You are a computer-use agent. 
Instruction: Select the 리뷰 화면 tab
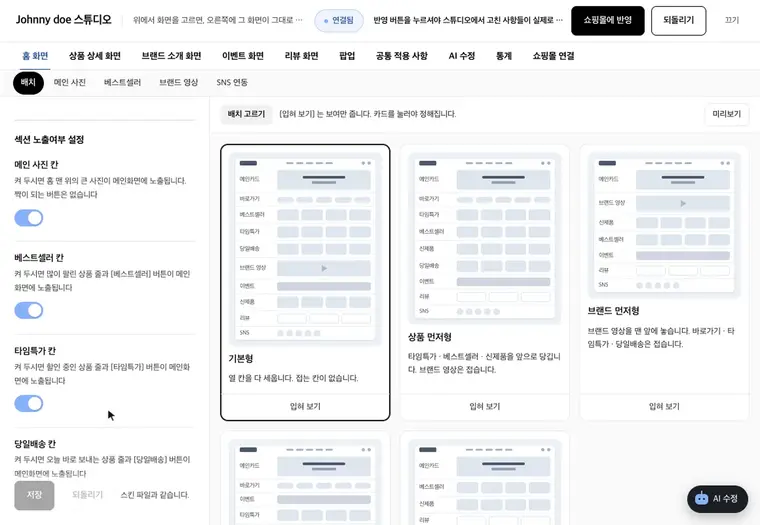301,56
